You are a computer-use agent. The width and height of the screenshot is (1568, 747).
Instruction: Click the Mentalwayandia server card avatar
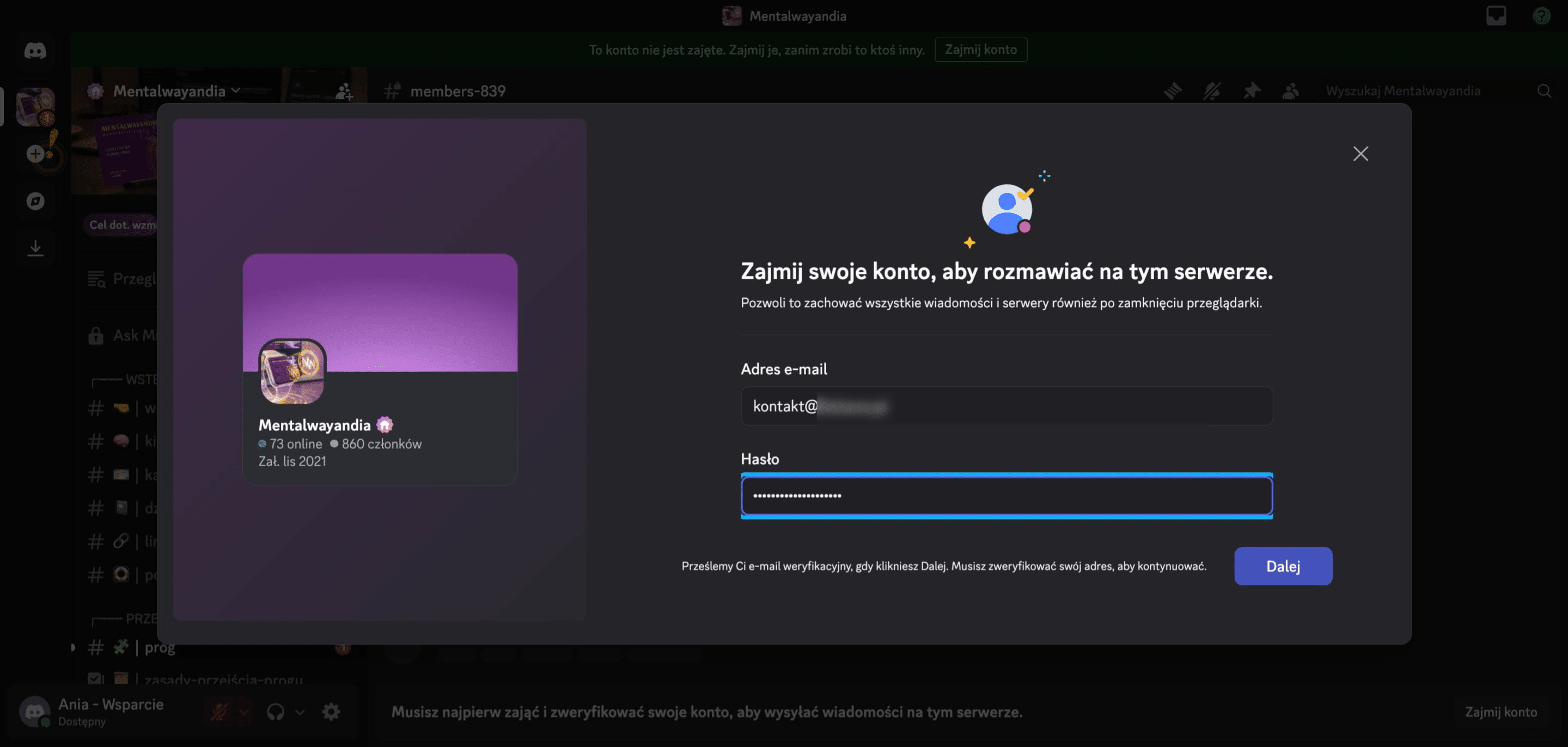292,372
